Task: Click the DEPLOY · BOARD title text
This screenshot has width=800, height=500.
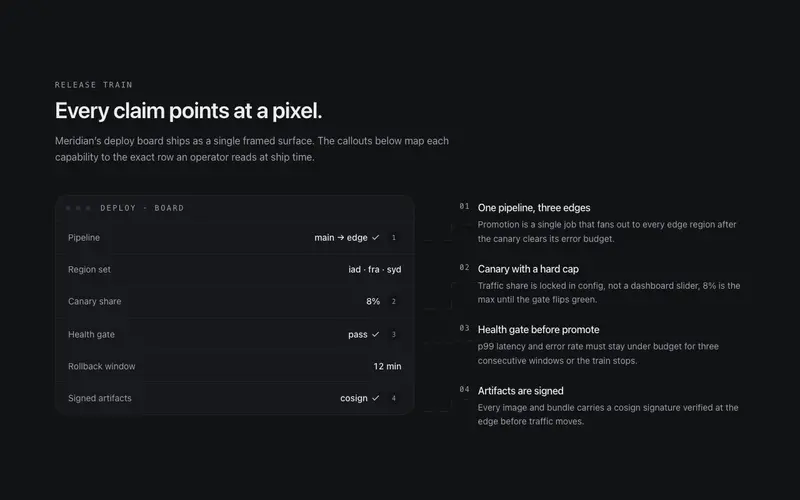Action: coord(142,208)
